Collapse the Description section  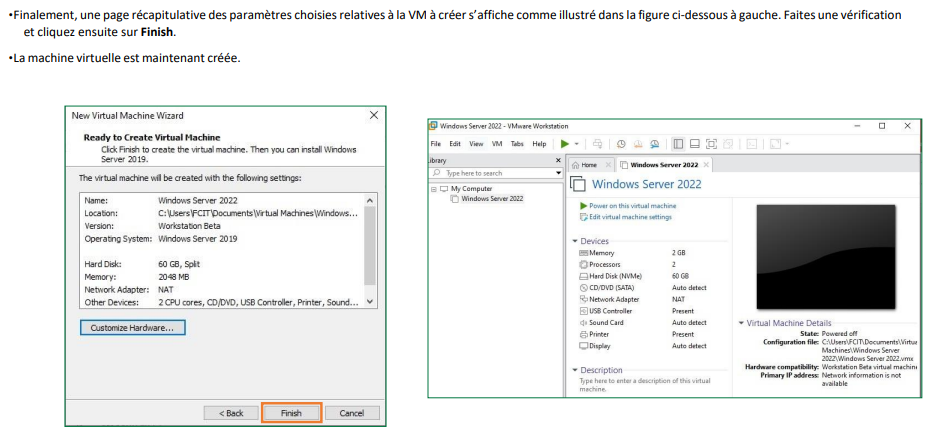pyautogui.click(x=575, y=370)
